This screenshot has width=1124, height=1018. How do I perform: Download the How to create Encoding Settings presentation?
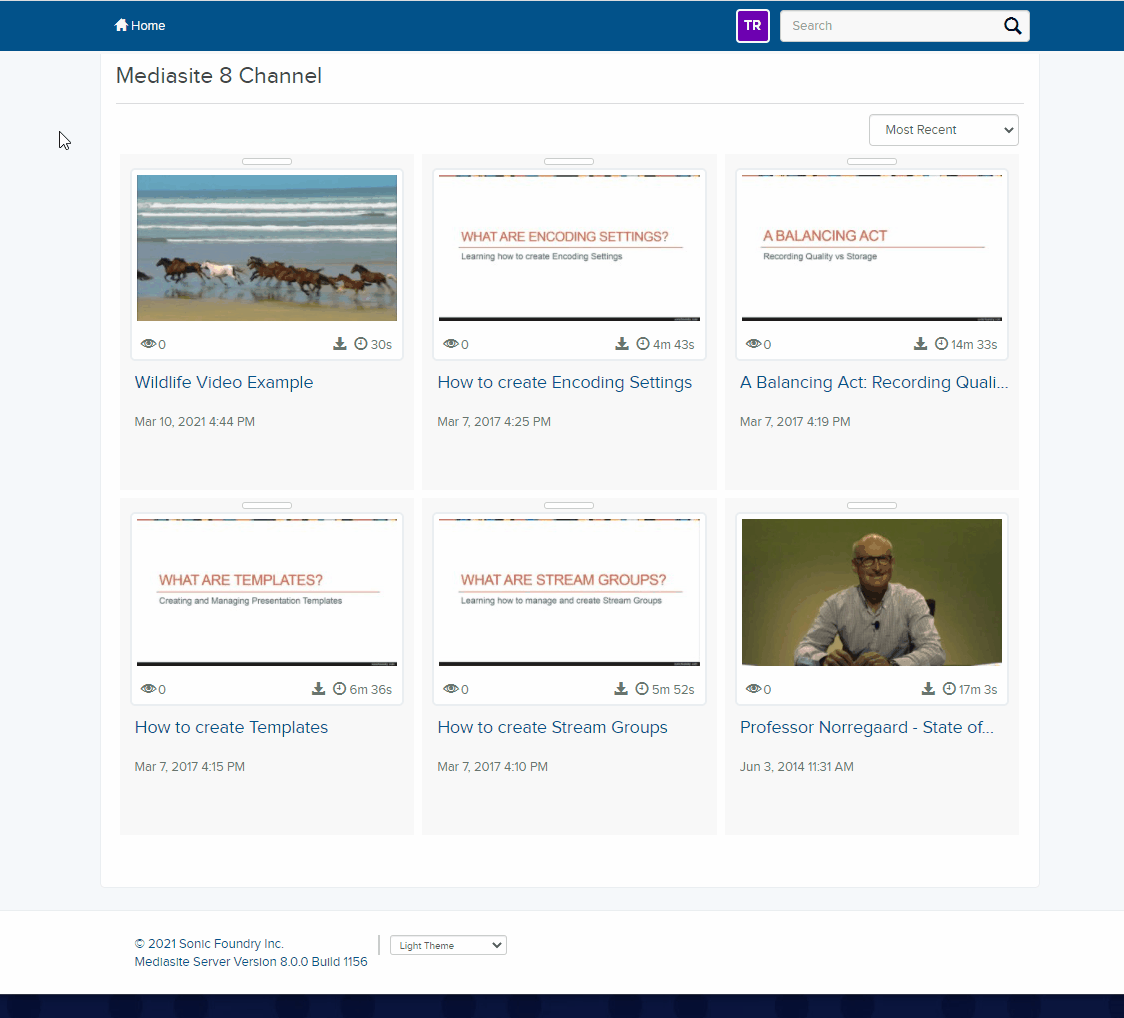tap(622, 344)
